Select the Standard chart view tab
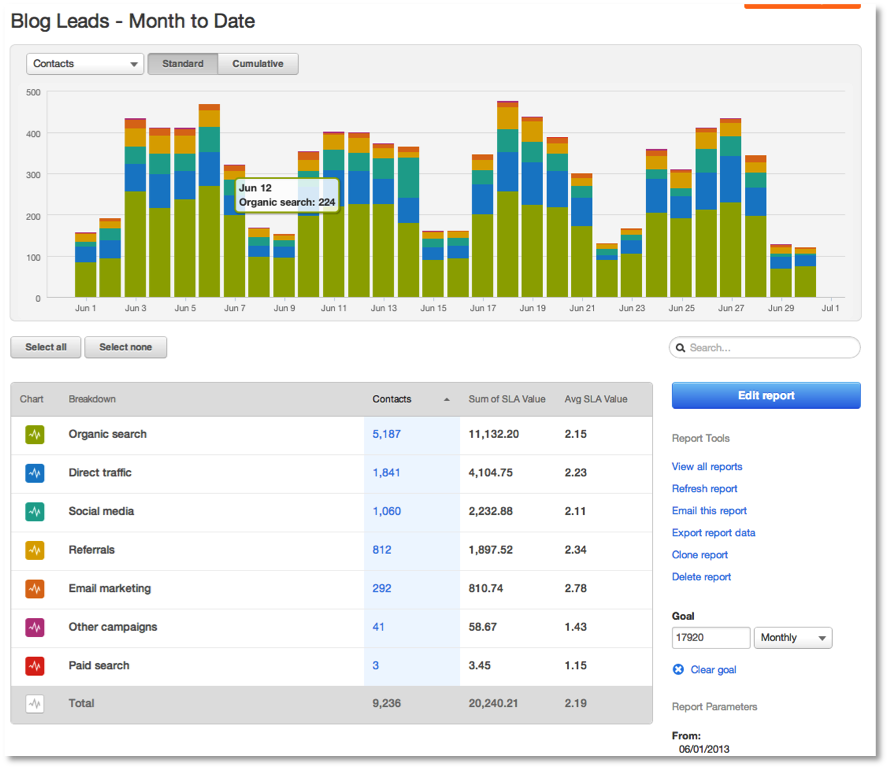The image size is (889, 769). coord(182,62)
